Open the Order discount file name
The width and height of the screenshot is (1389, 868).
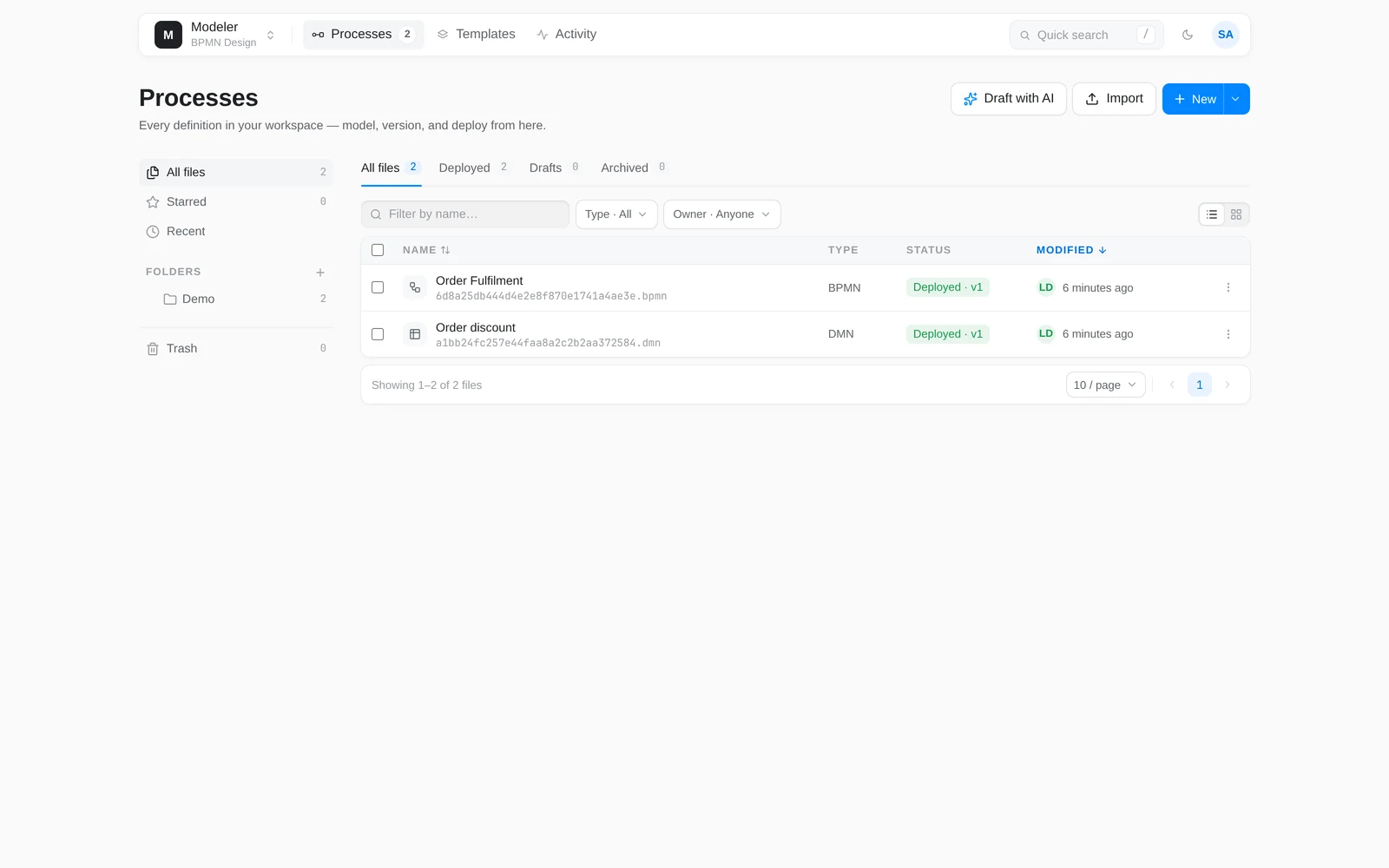click(x=476, y=327)
